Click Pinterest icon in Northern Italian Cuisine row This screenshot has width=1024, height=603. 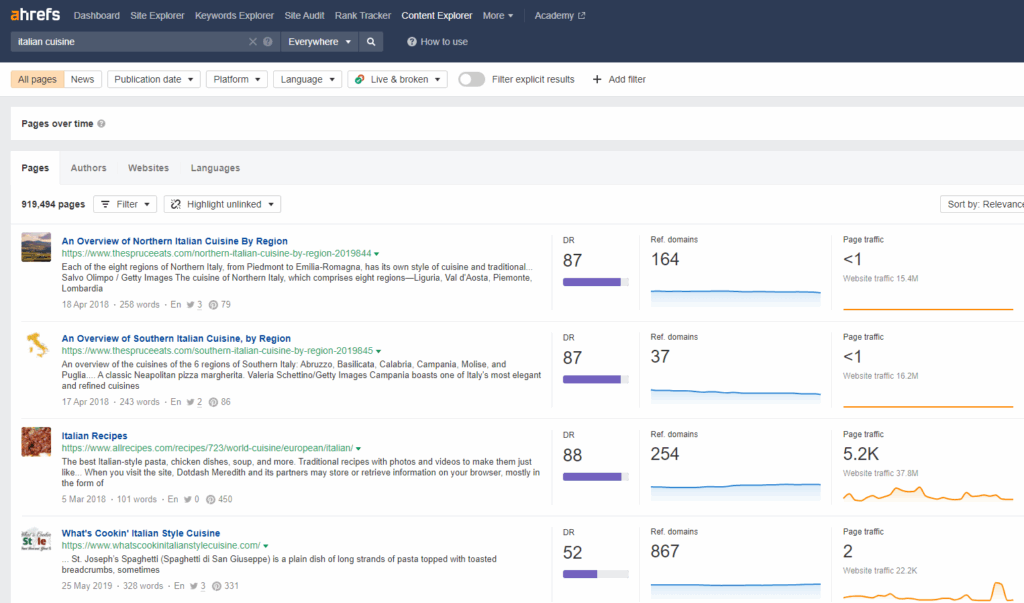213,304
